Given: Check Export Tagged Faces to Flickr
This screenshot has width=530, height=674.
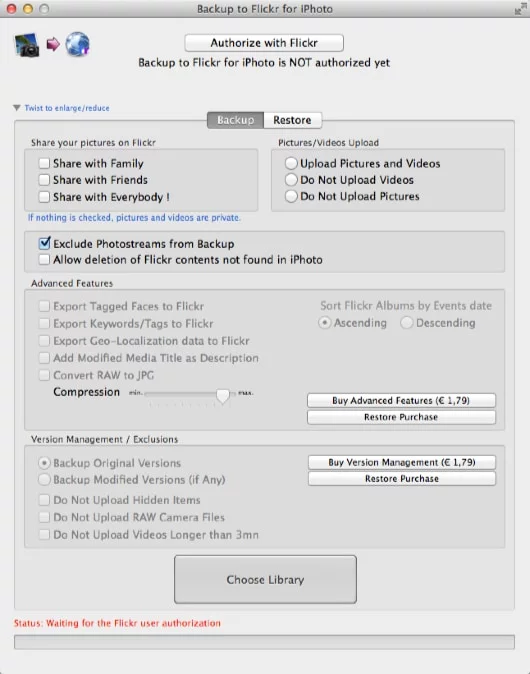Looking at the screenshot, I should 44,306.
